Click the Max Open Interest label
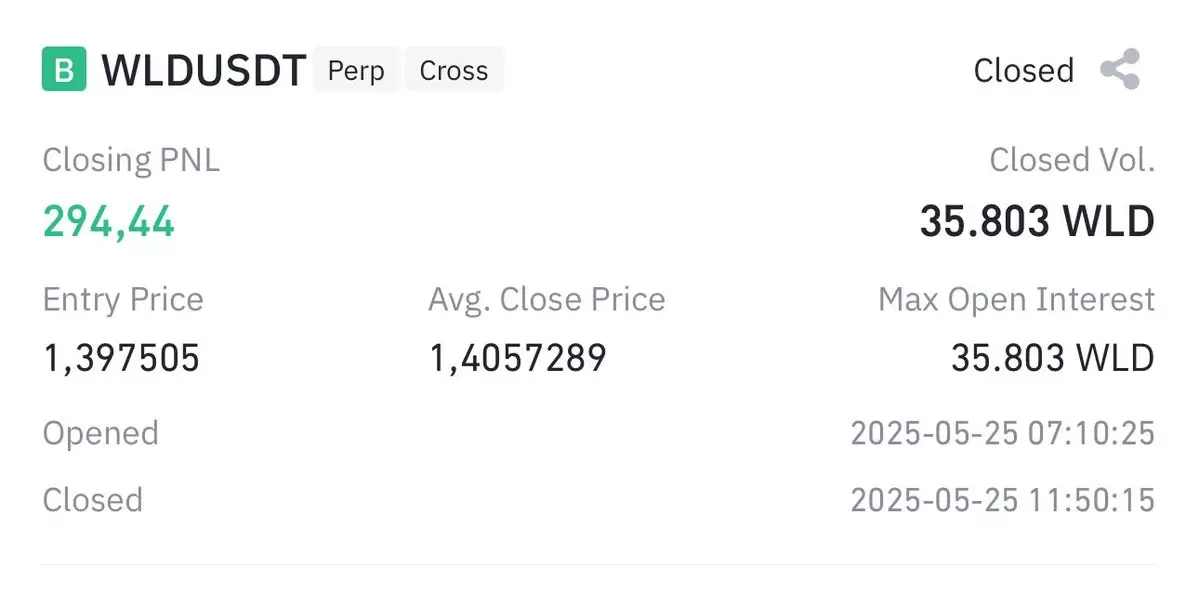Screen dimensions: 1199x607 (1016, 299)
